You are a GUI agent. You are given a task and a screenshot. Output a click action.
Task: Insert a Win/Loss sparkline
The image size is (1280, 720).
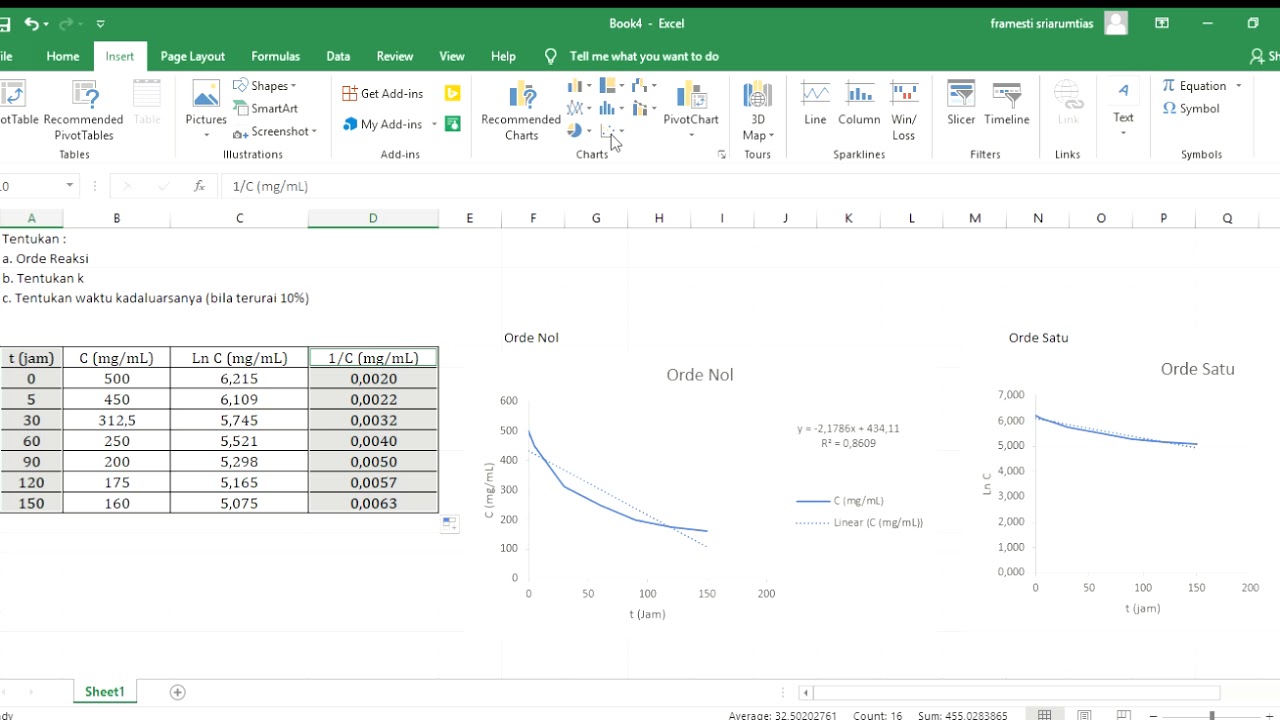click(904, 111)
